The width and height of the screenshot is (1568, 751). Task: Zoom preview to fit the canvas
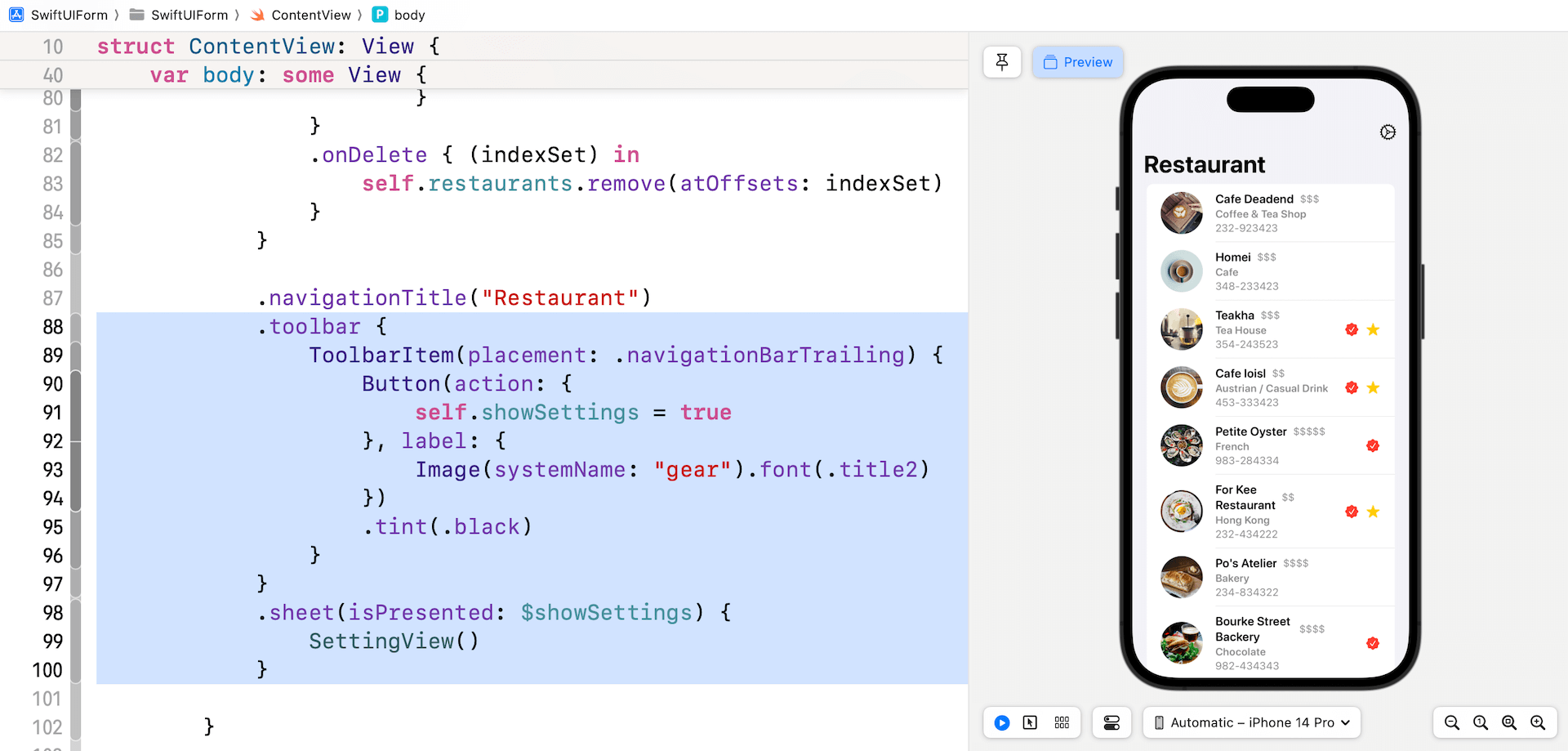(x=1508, y=722)
